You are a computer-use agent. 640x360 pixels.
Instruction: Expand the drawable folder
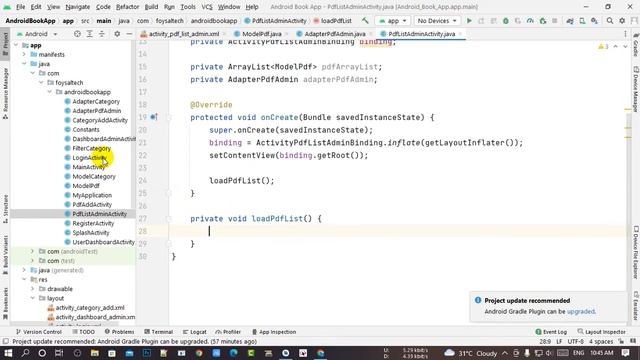32,289
